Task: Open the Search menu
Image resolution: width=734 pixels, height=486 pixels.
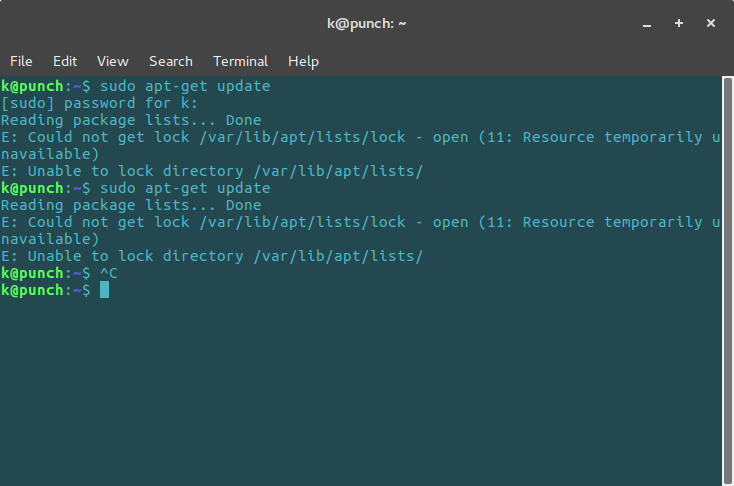Action: tap(171, 61)
